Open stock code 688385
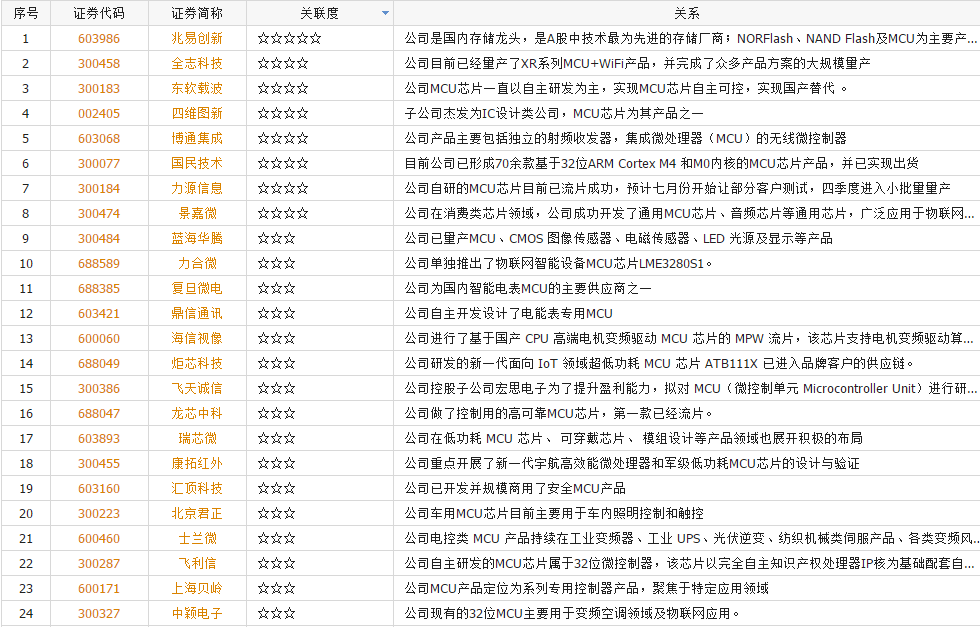The image size is (980, 627). 99,288
